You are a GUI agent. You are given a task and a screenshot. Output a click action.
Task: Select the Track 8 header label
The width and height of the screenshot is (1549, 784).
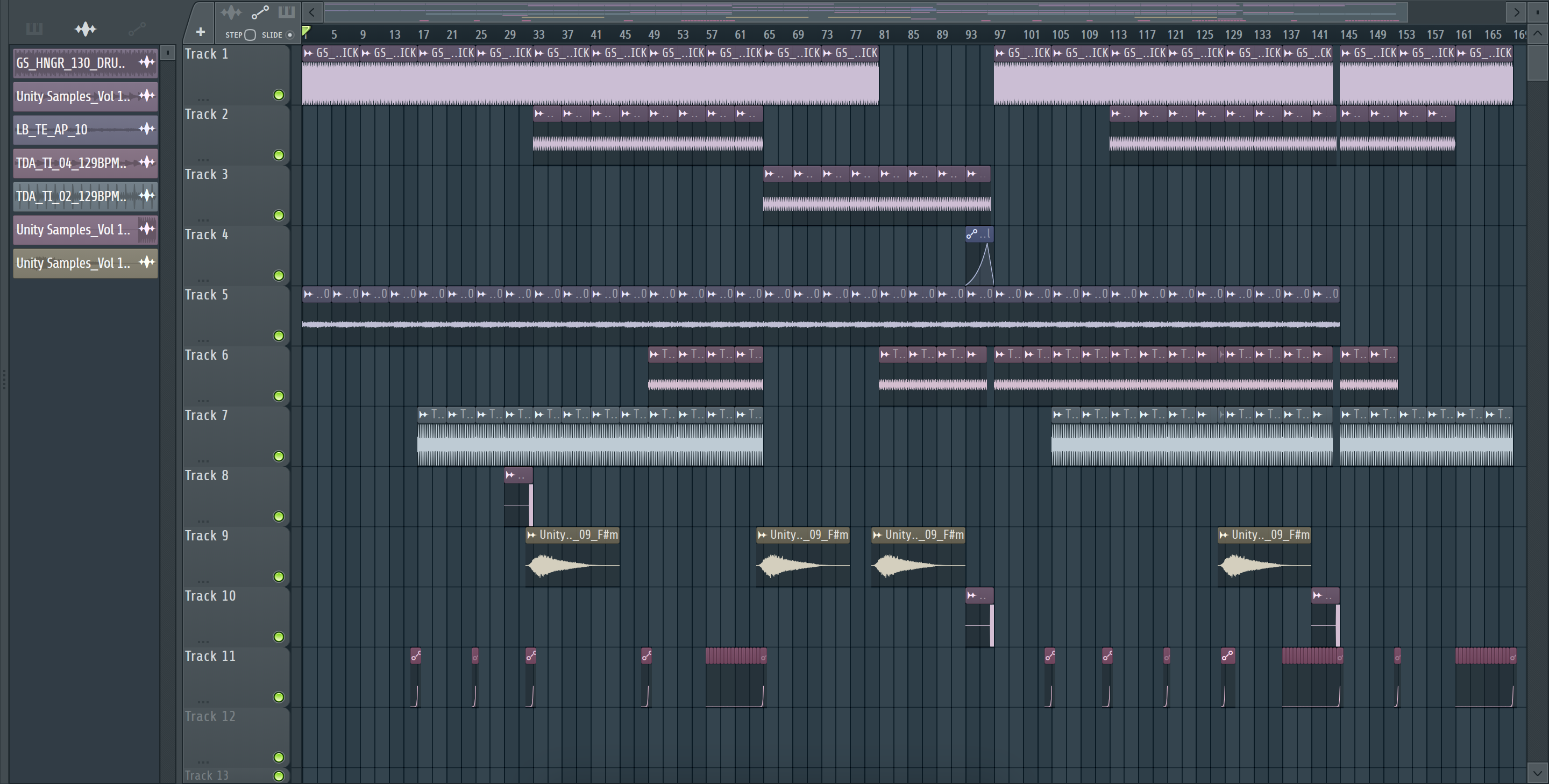(206, 475)
